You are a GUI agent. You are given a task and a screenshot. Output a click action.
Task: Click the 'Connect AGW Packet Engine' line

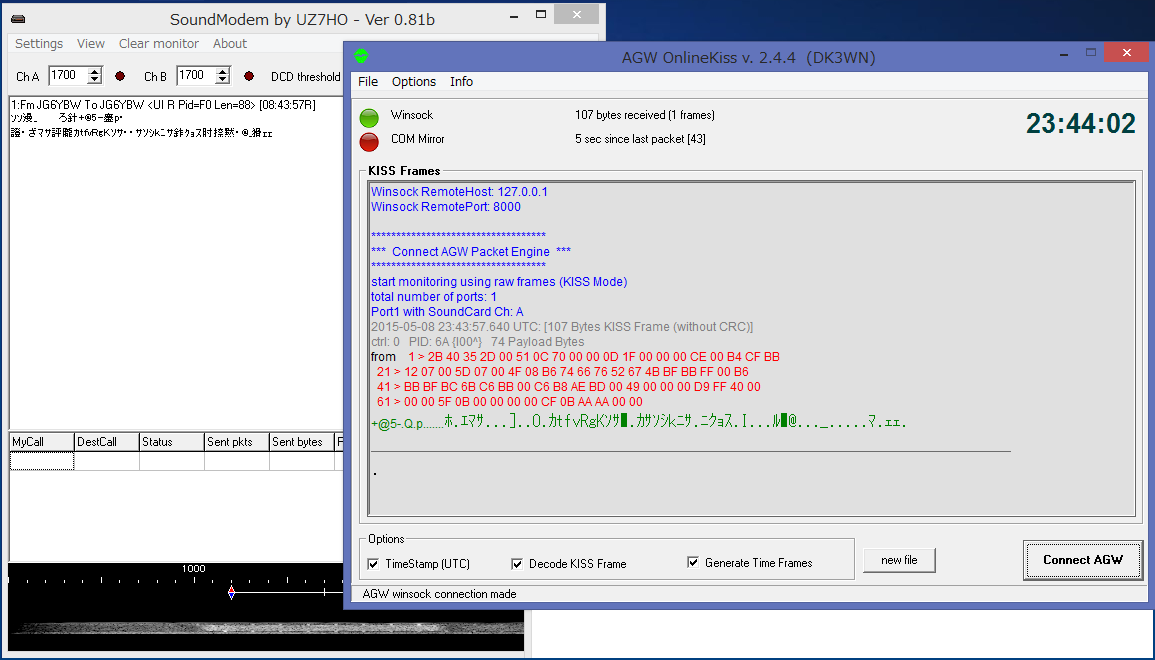(x=471, y=252)
